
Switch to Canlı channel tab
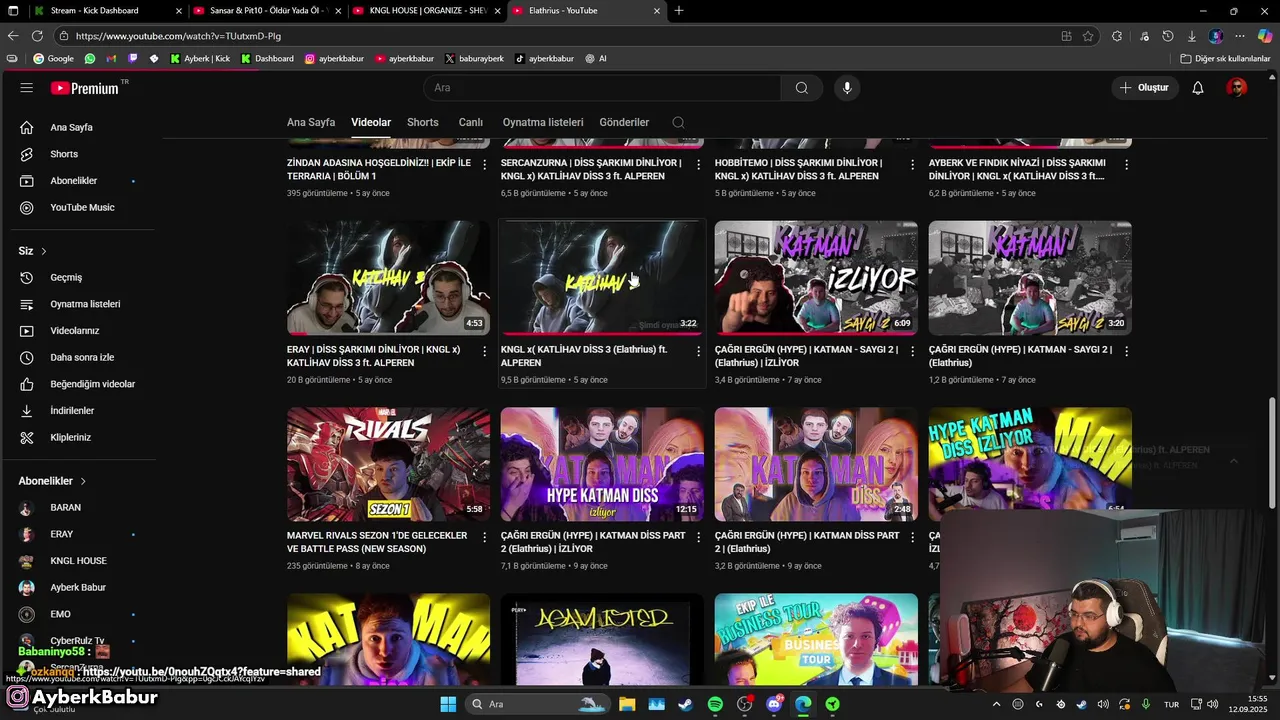click(471, 122)
